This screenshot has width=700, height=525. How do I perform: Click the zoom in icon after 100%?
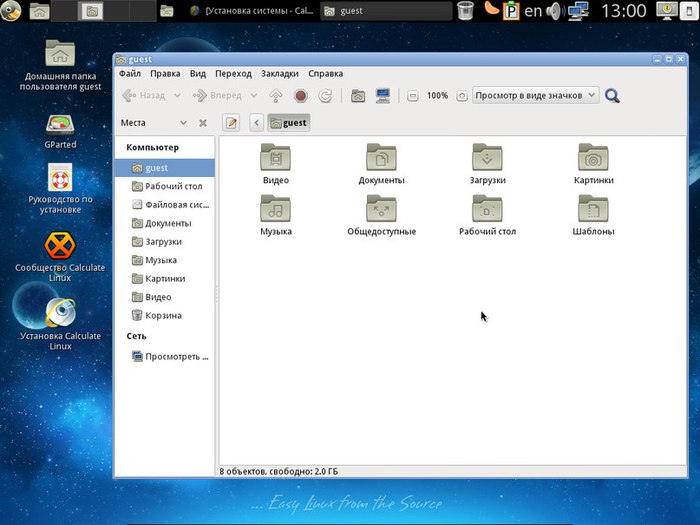click(461, 96)
